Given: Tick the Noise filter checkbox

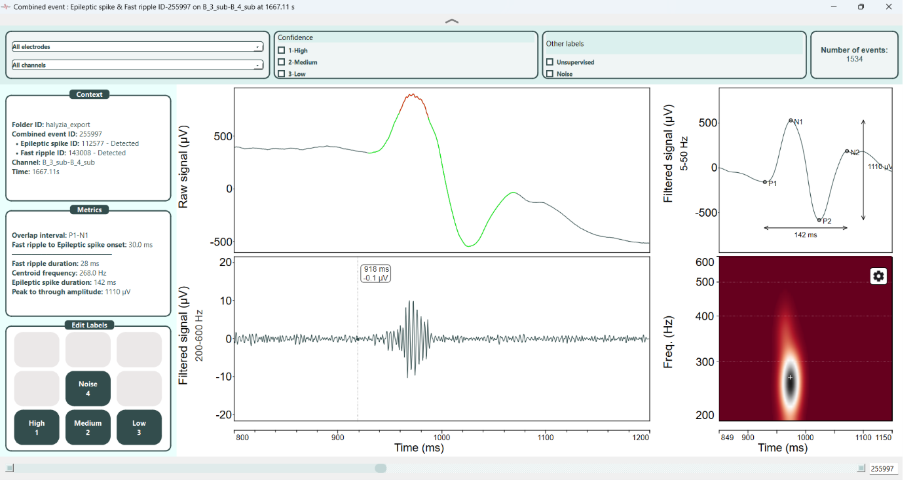Looking at the screenshot, I should (549, 74).
